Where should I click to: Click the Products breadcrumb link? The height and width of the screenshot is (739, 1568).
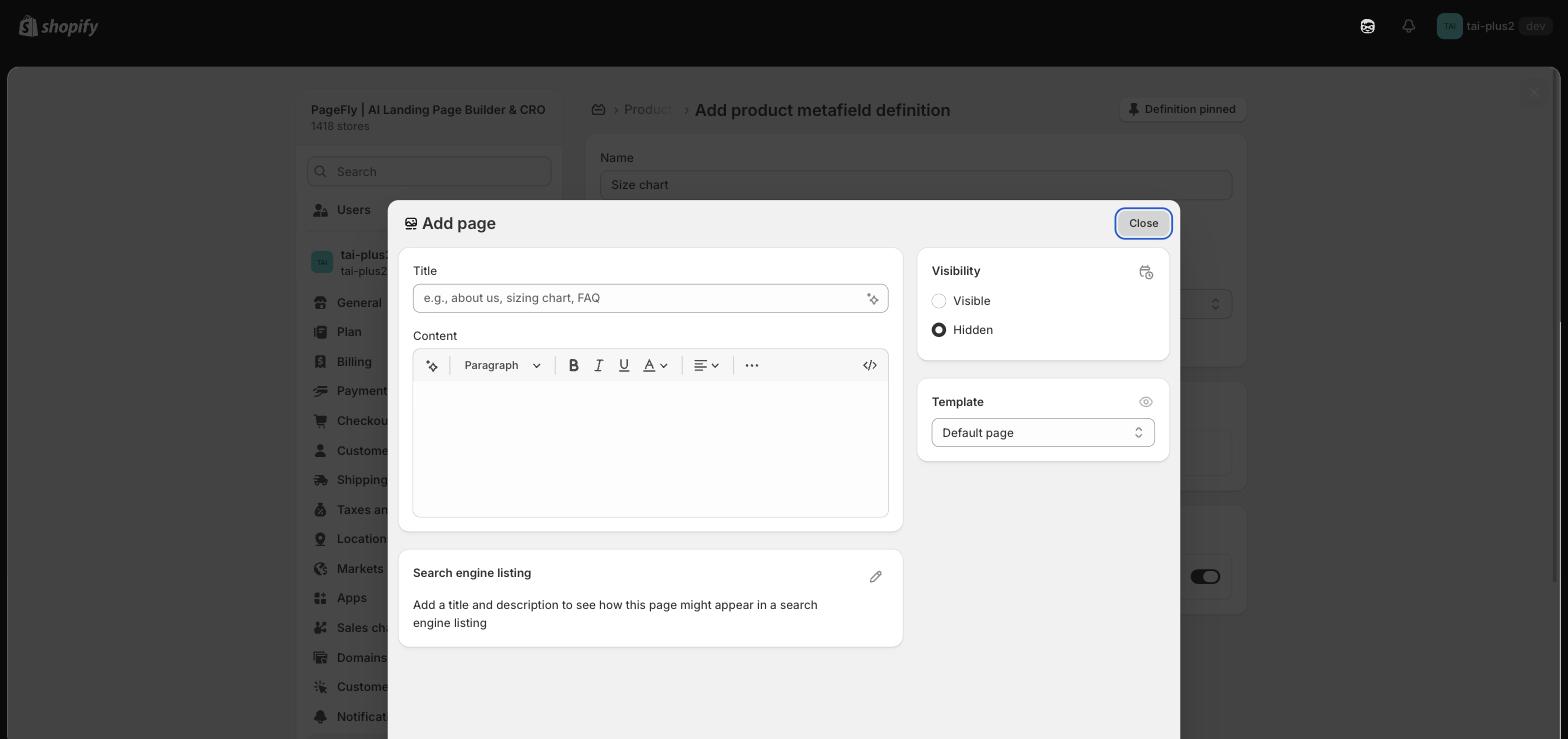click(x=648, y=109)
